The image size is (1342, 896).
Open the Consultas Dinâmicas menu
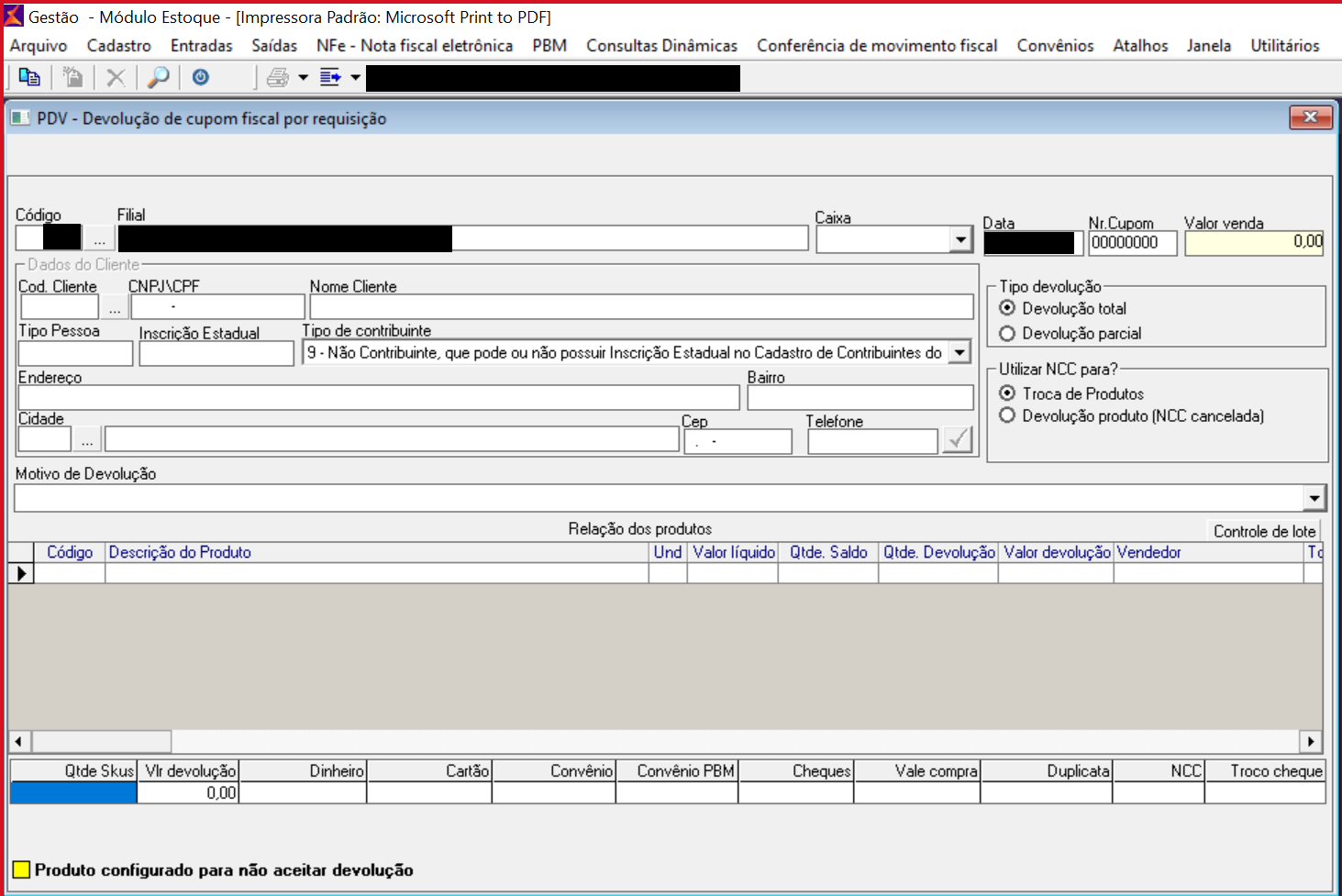click(661, 46)
